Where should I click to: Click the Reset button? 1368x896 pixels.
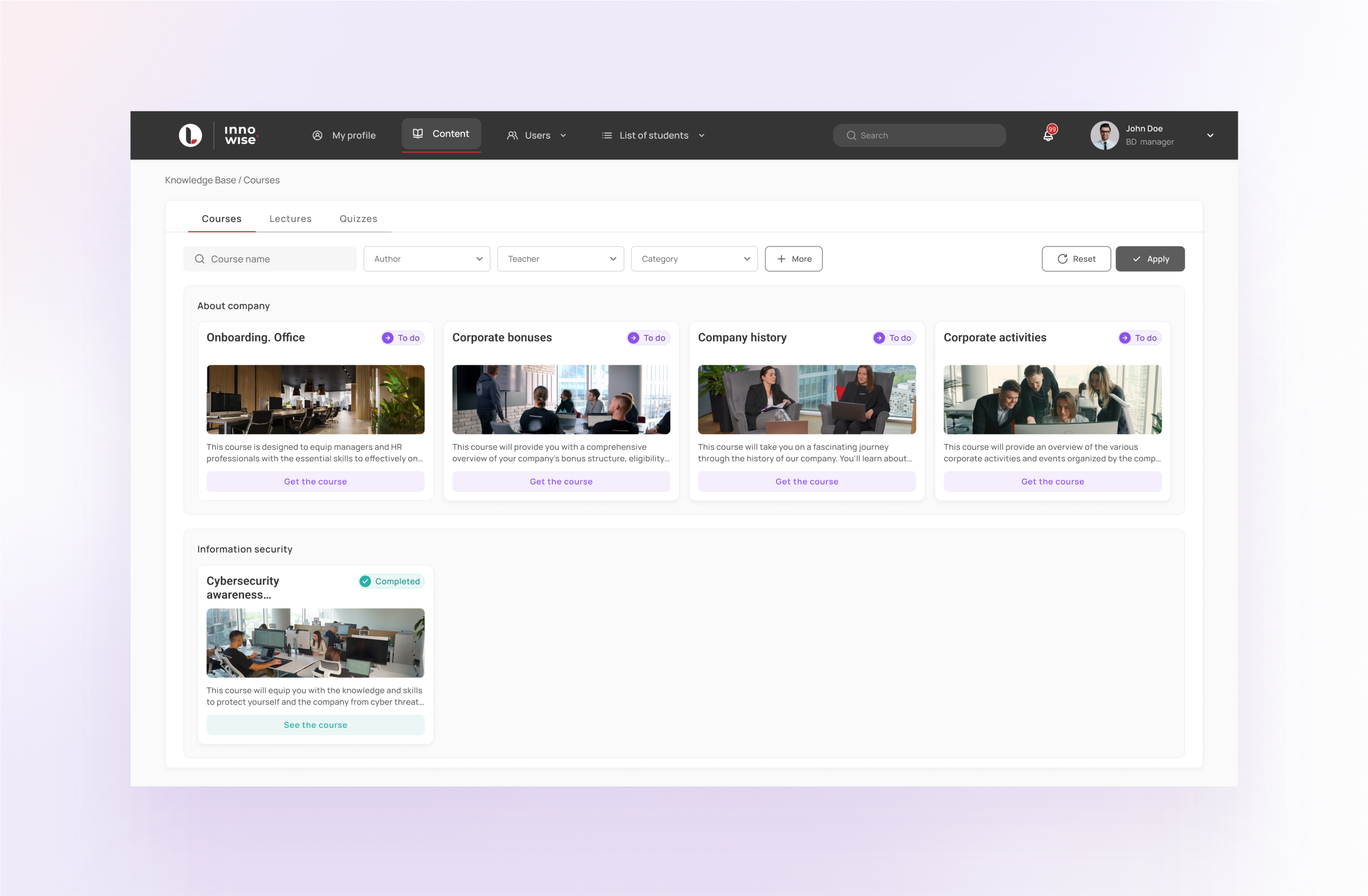pyautogui.click(x=1076, y=259)
